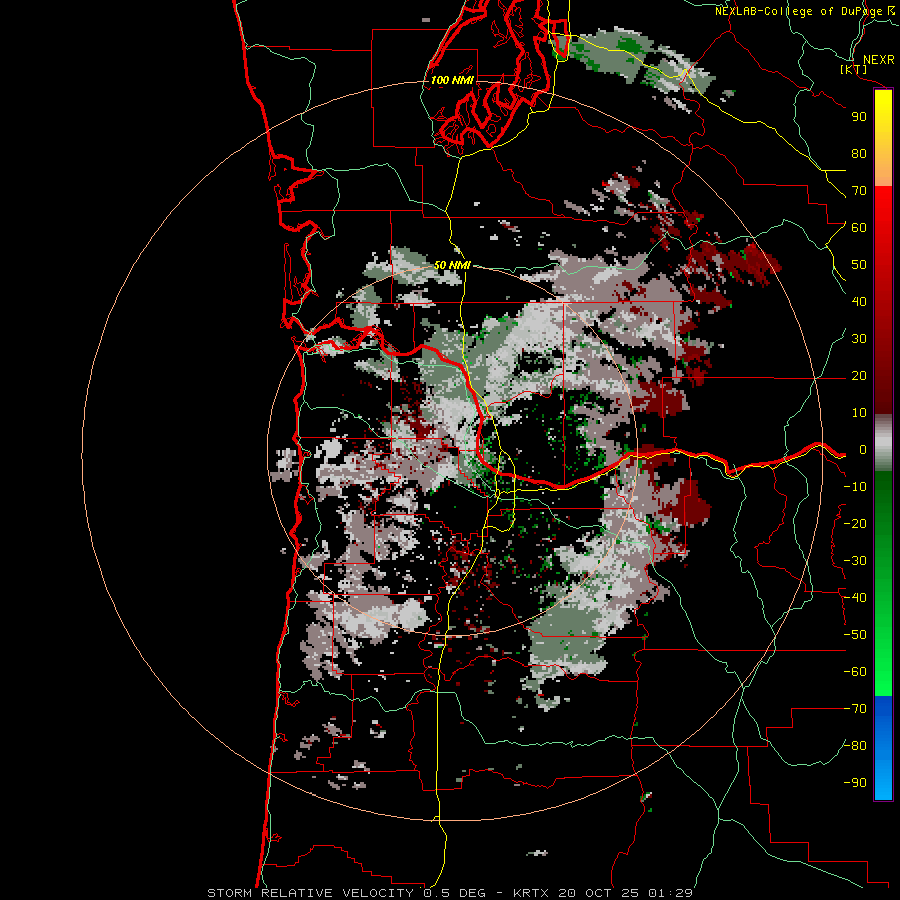Click the "[KT]" units label
This screenshot has width=900, height=900.
pyautogui.click(x=854, y=69)
